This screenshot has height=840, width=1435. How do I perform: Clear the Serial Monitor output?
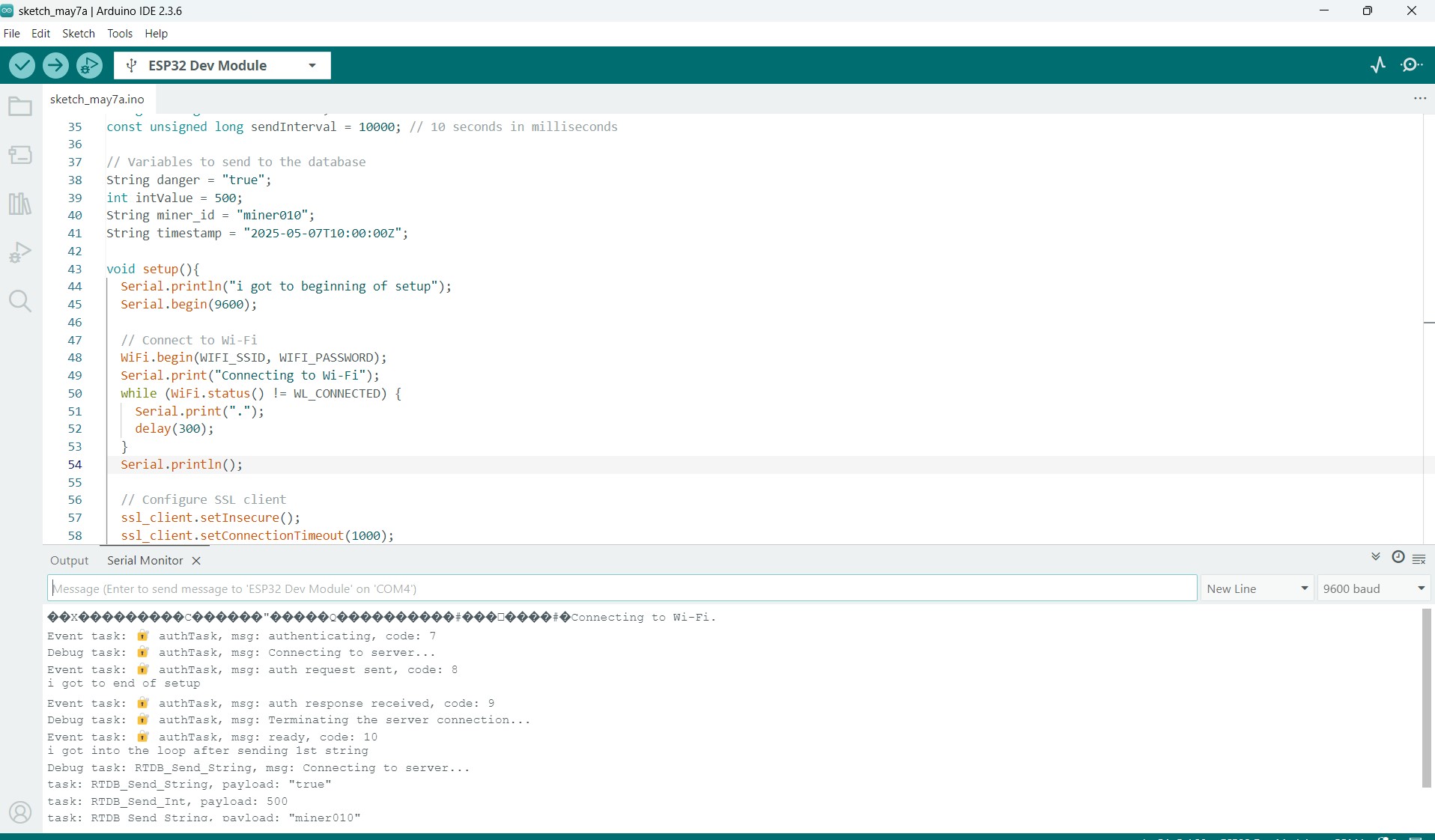1419,559
